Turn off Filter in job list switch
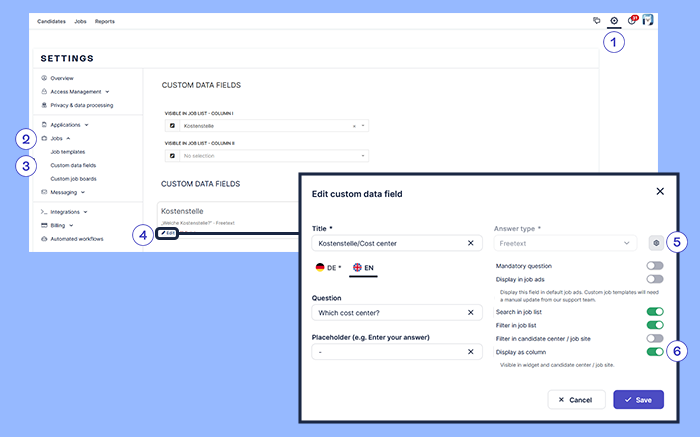 655,325
